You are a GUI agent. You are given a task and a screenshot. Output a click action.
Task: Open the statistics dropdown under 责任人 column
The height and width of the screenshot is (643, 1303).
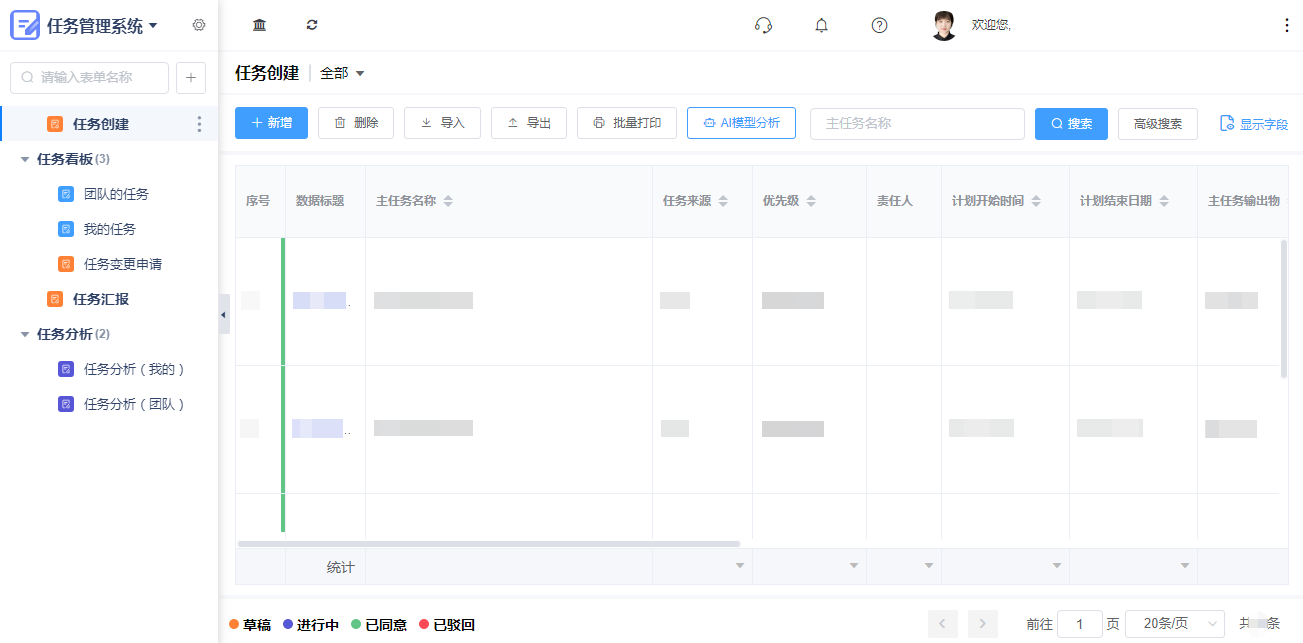pyautogui.click(x=929, y=566)
